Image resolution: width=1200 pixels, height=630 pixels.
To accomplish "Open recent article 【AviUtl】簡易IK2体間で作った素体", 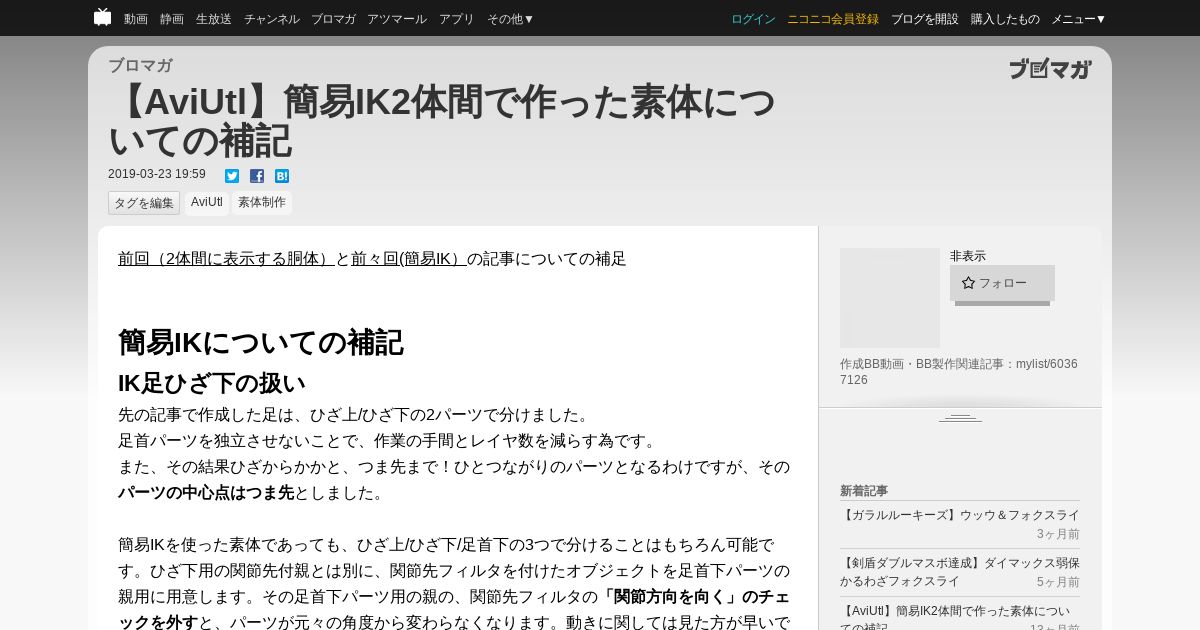I will click(x=955, y=618).
